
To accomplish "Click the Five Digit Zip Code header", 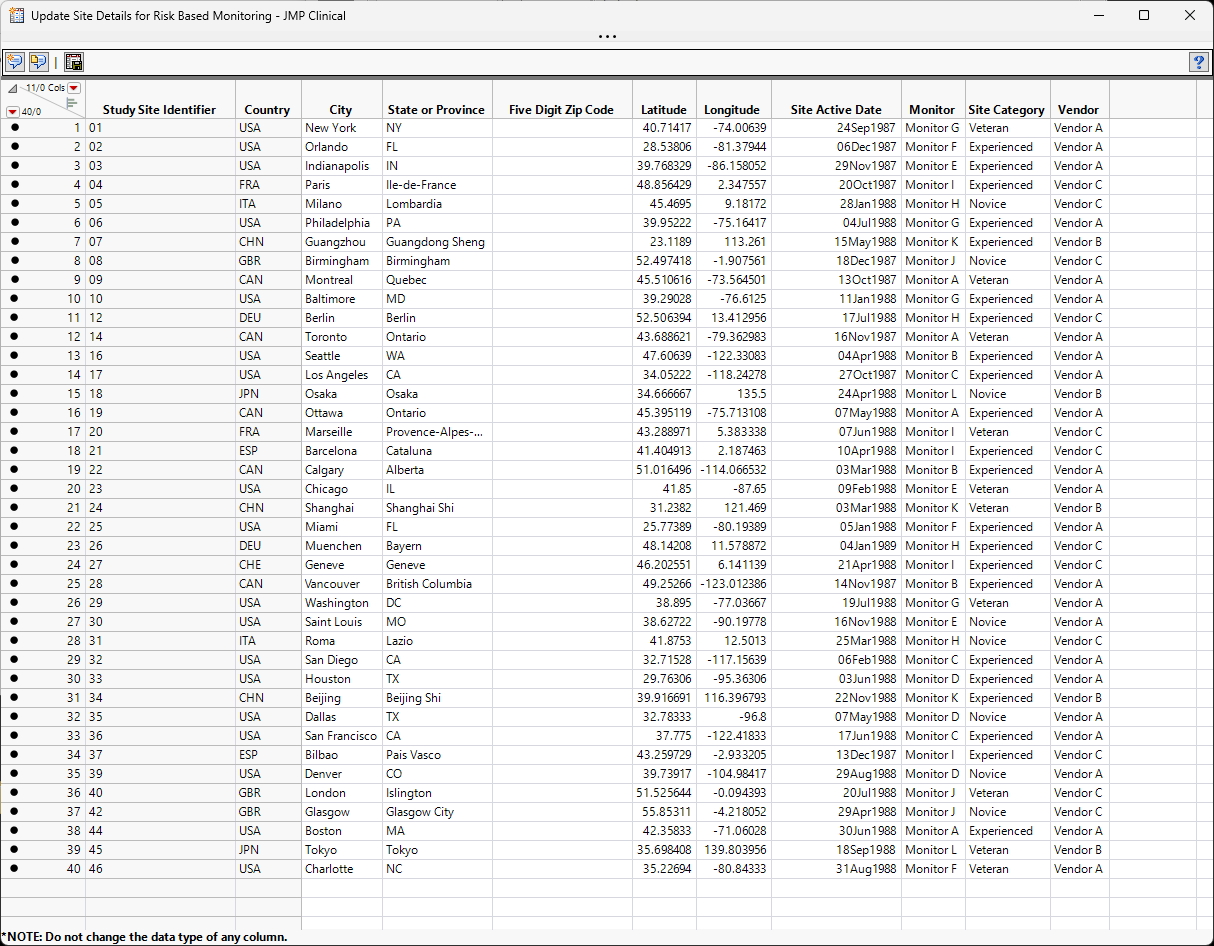I will click(x=561, y=110).
